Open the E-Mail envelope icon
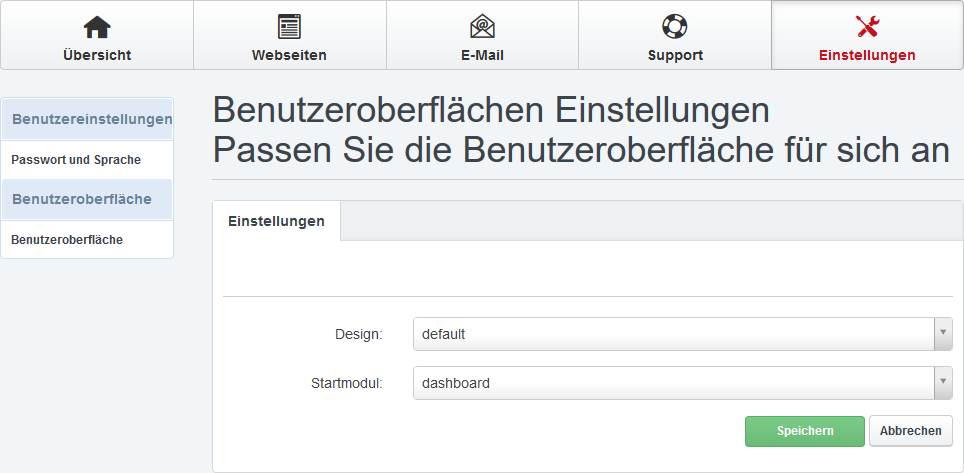Screen dimensions: 964x473 click(482, 27)
